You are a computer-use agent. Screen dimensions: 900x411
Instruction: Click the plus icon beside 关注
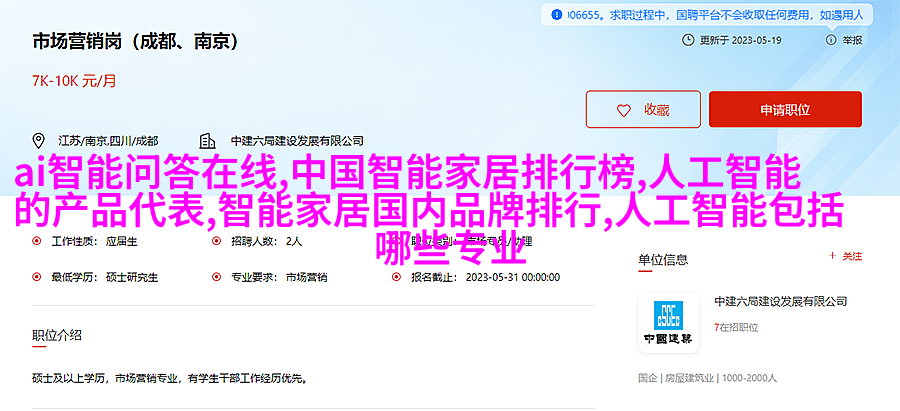point(833,257)
